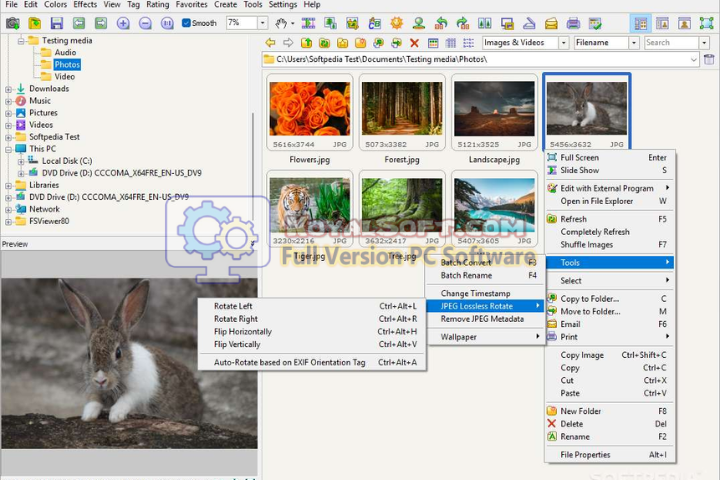Choose File Properties in context menu
The height and width of the screenshot is (480, 720).
(610, 455)
